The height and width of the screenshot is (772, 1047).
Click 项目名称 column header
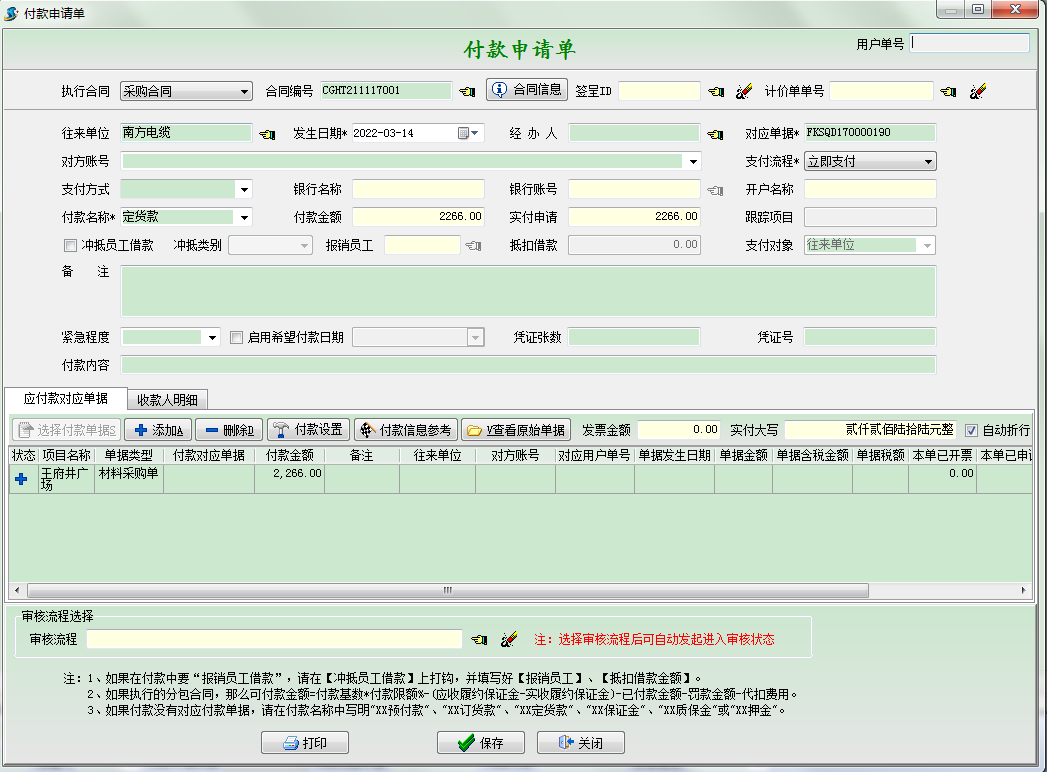(66, 455)
